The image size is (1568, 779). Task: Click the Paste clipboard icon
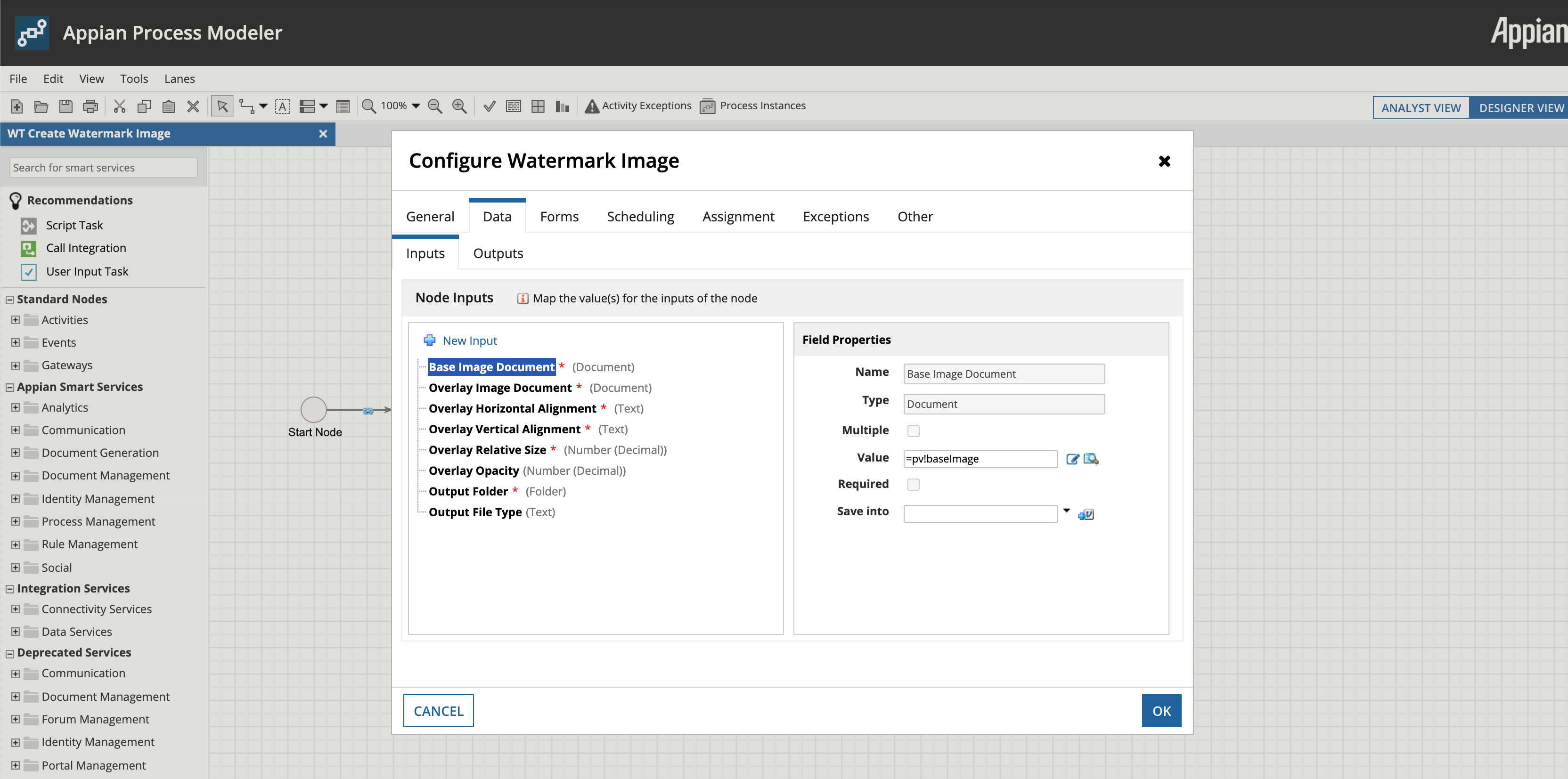click(x=169, y=106)
